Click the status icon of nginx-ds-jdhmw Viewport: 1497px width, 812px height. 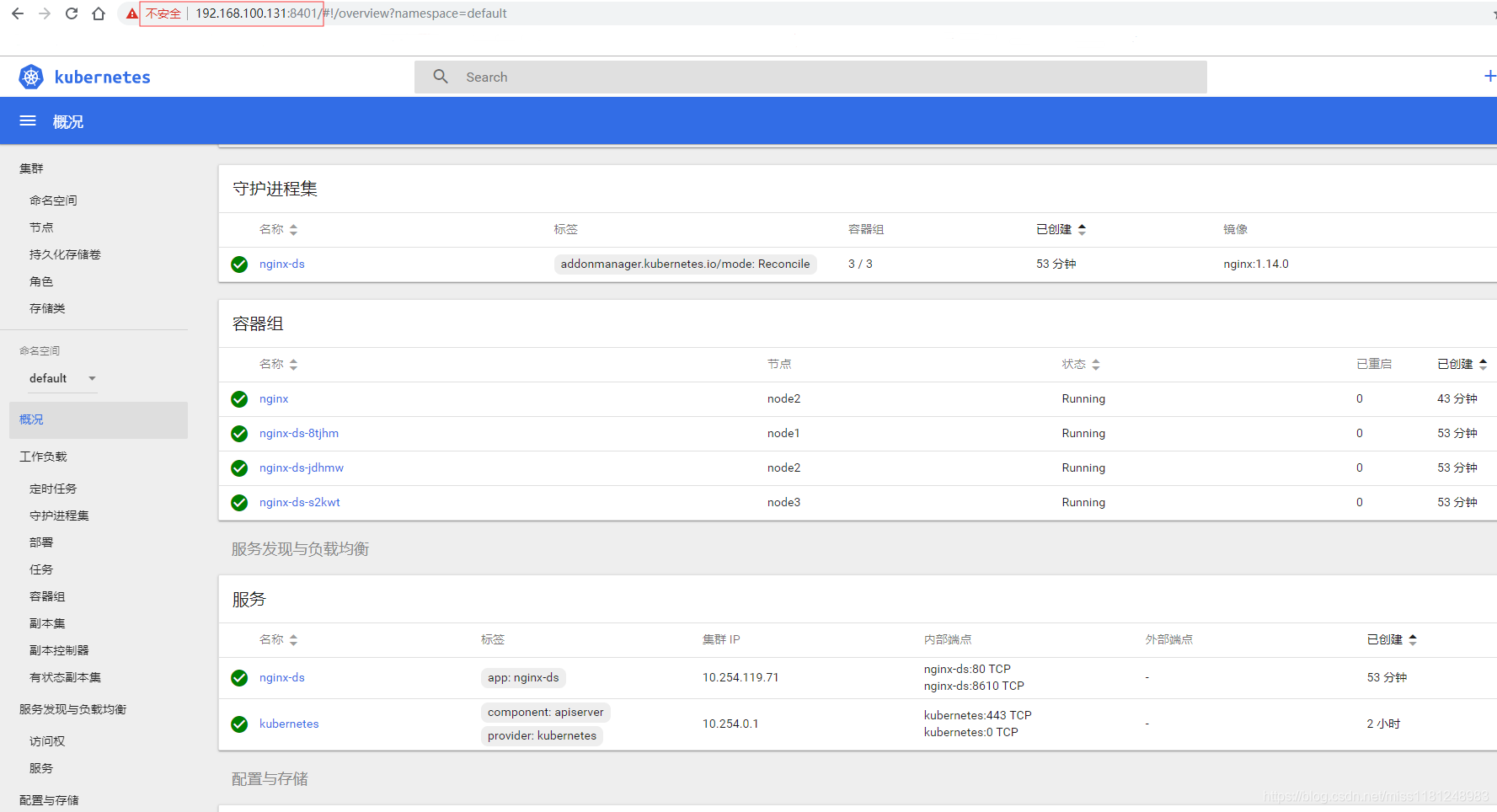click(239, 468)
